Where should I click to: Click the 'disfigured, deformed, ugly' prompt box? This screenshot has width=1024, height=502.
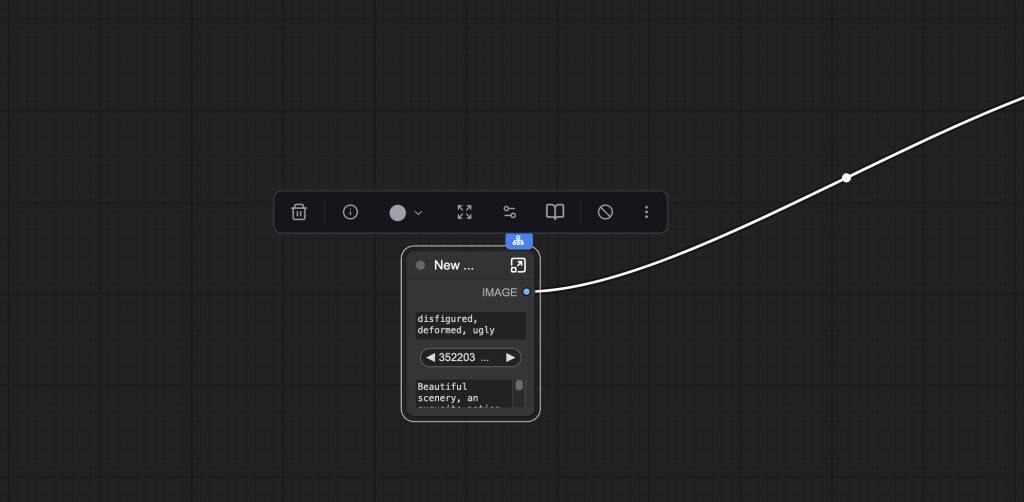click(x=470, y=324)
